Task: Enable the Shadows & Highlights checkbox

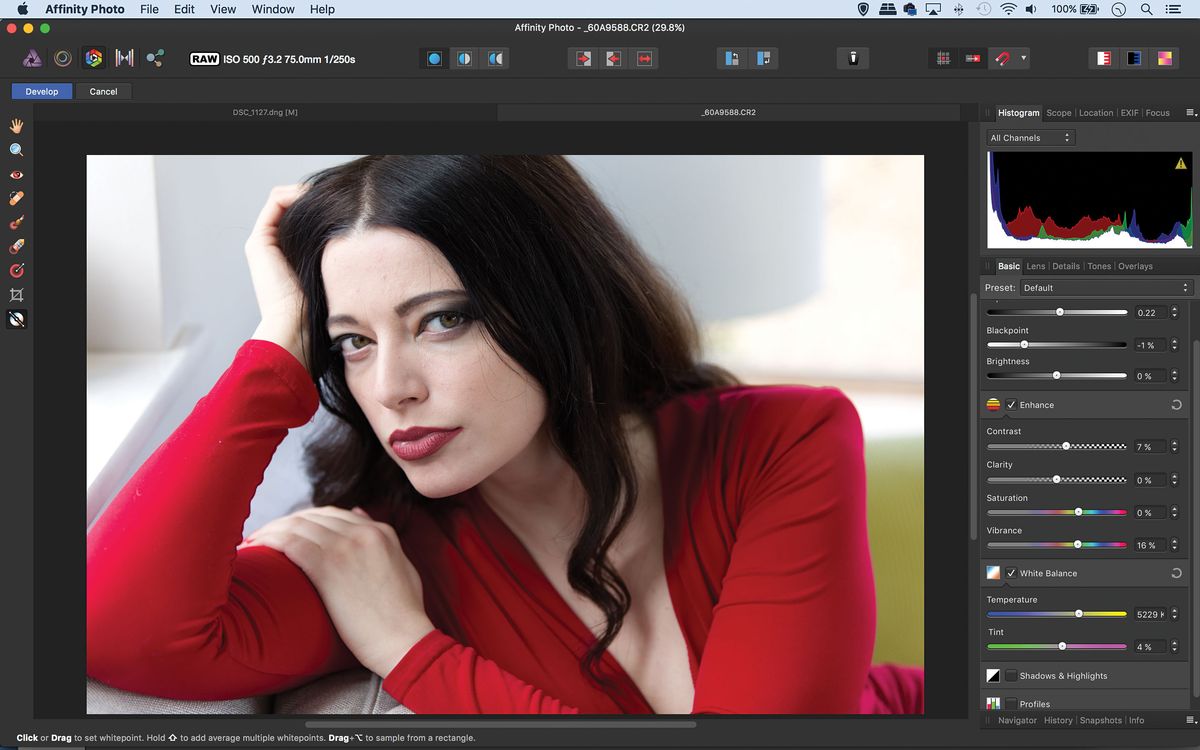Action: 1010,675
